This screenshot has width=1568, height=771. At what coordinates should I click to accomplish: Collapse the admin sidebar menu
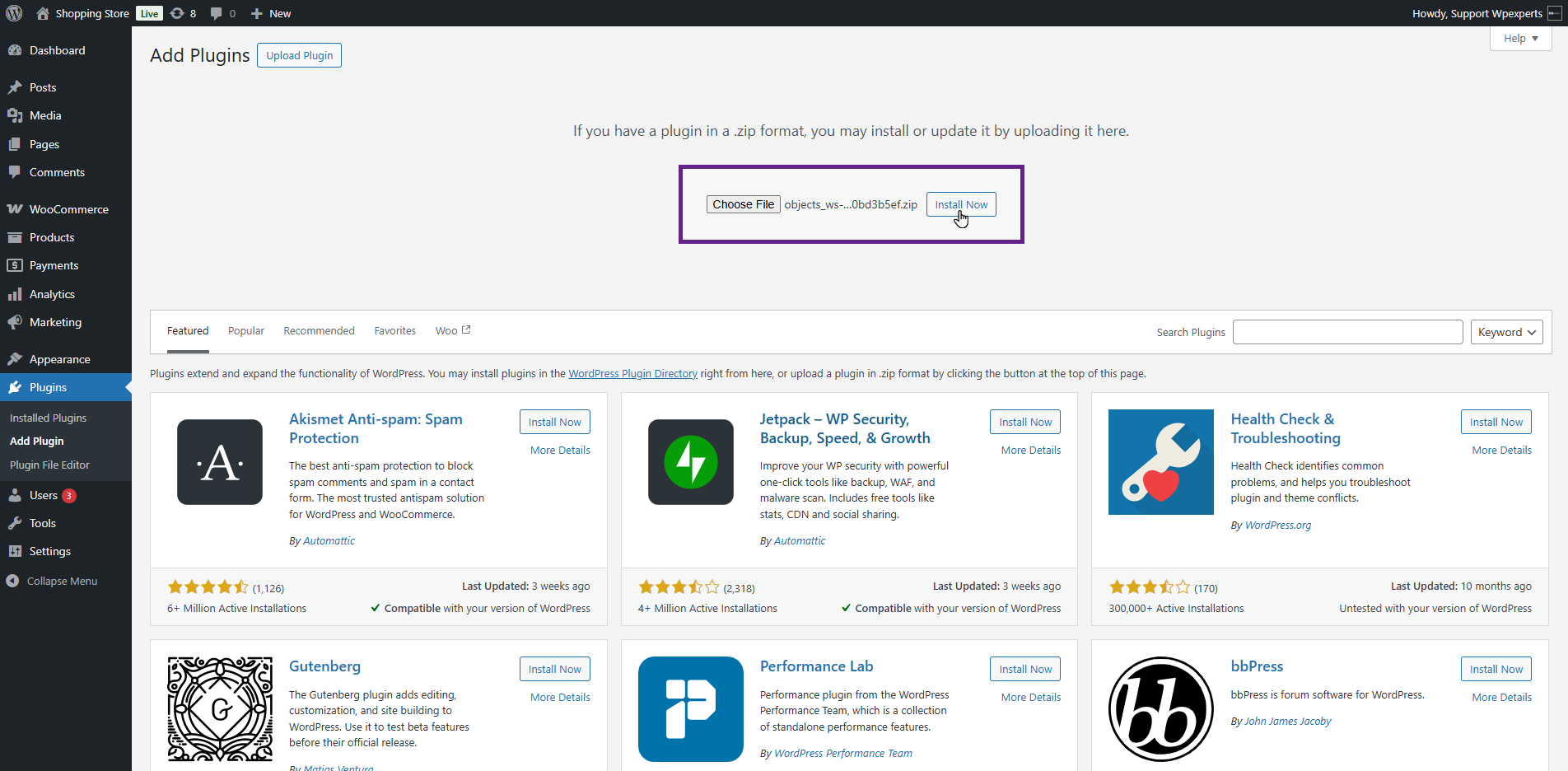coord(59,581)
